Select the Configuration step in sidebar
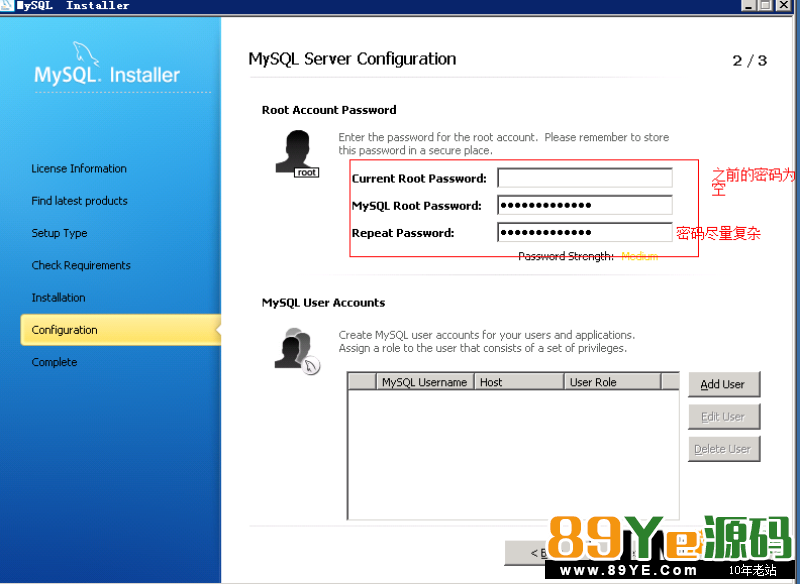 (x=120, y=330)
